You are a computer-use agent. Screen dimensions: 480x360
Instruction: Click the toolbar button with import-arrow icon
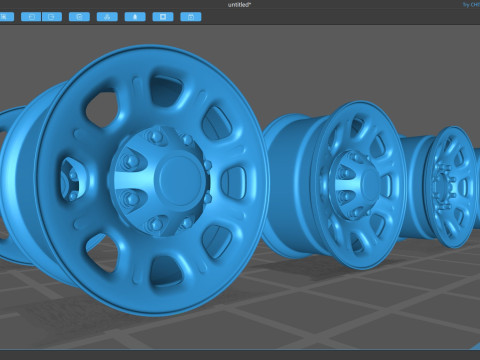[x=31, y=17]
